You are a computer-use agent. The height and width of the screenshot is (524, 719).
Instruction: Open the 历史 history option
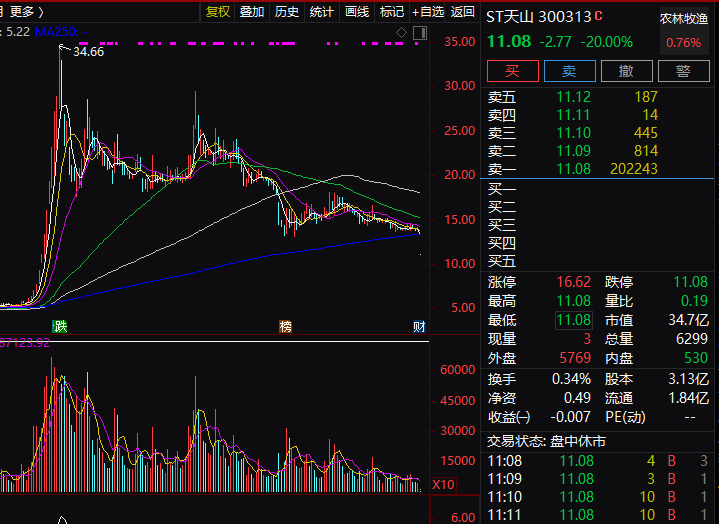287,11
